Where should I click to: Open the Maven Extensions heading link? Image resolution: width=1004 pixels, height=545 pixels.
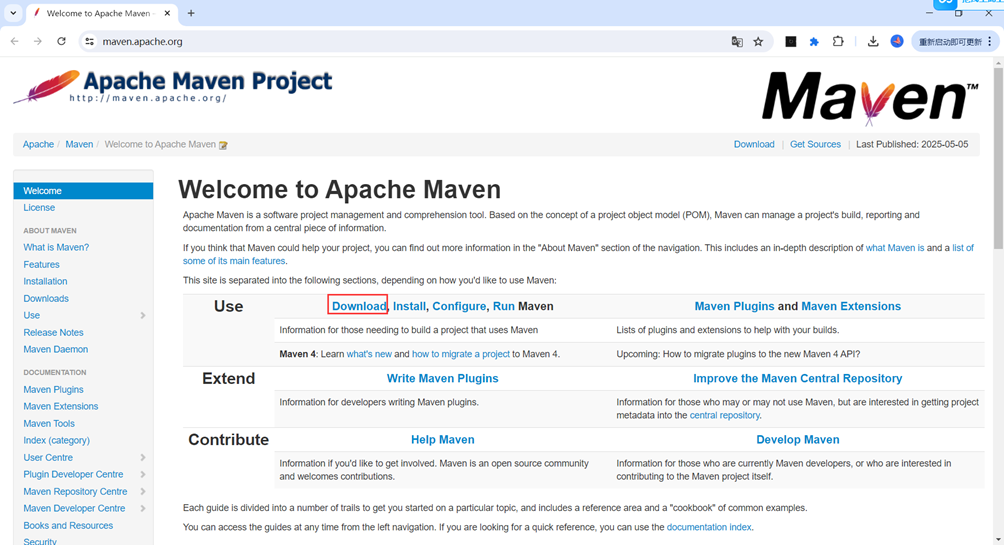(851, 306)
